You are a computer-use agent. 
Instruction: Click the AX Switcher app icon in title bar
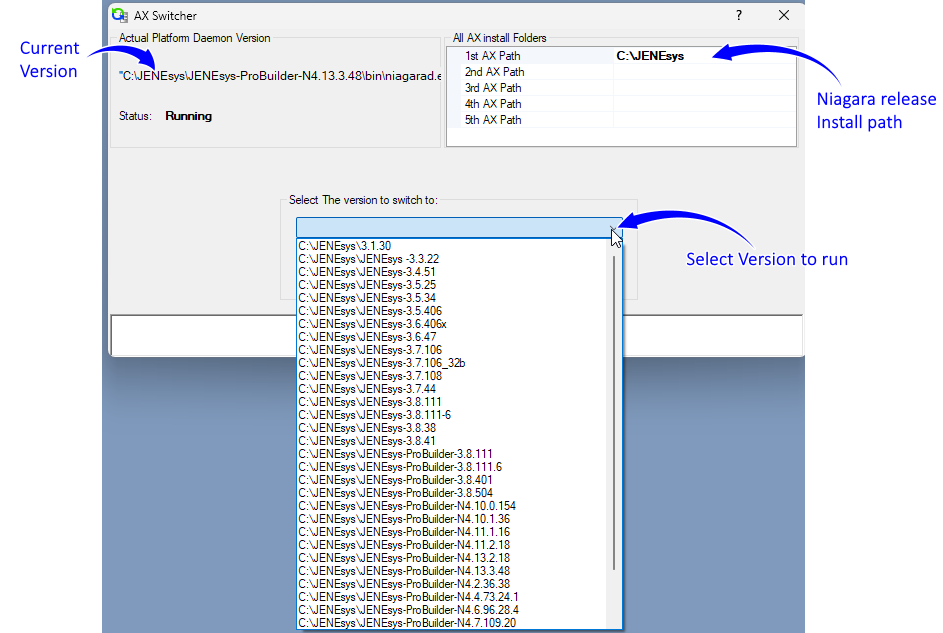[x=120, y=15]
